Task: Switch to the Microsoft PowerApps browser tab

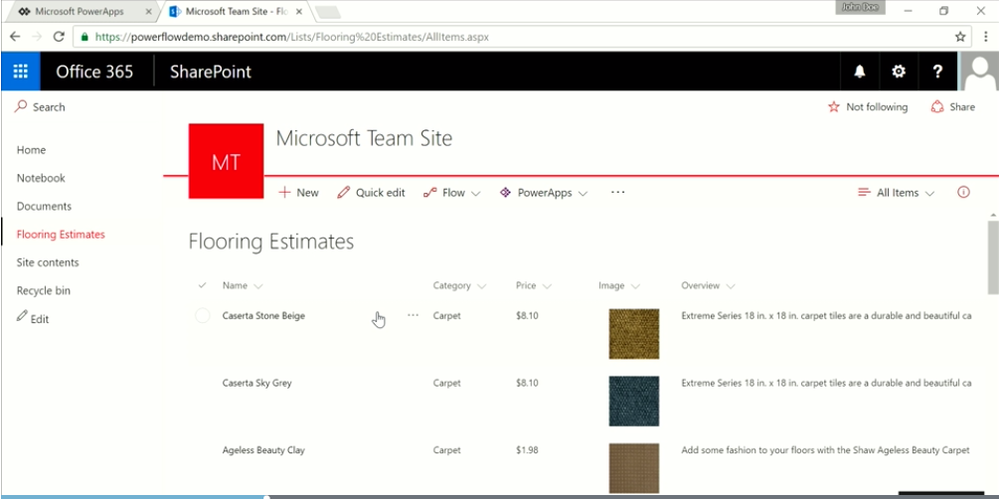Action: pos(79,11)
